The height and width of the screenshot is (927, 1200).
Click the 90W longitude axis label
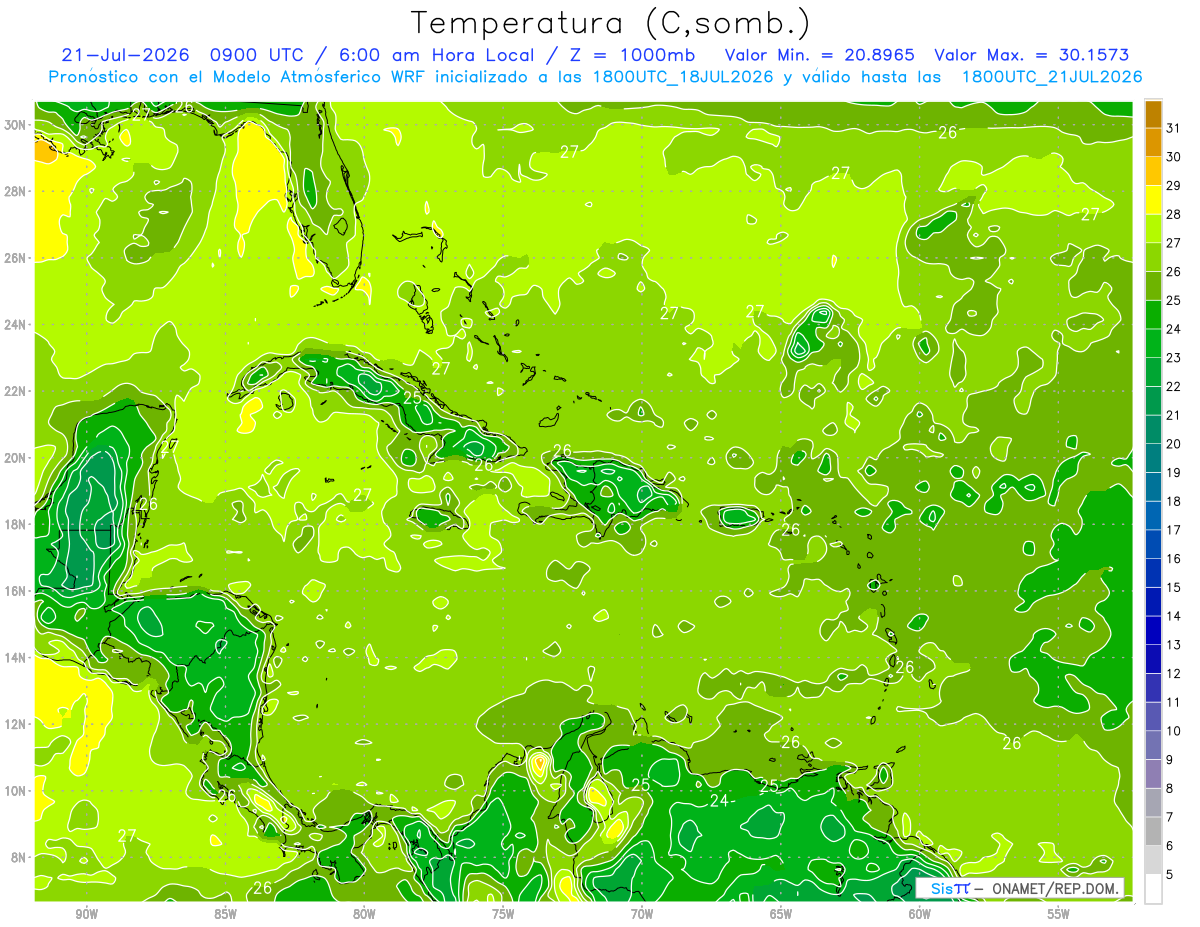coord(86,915)
